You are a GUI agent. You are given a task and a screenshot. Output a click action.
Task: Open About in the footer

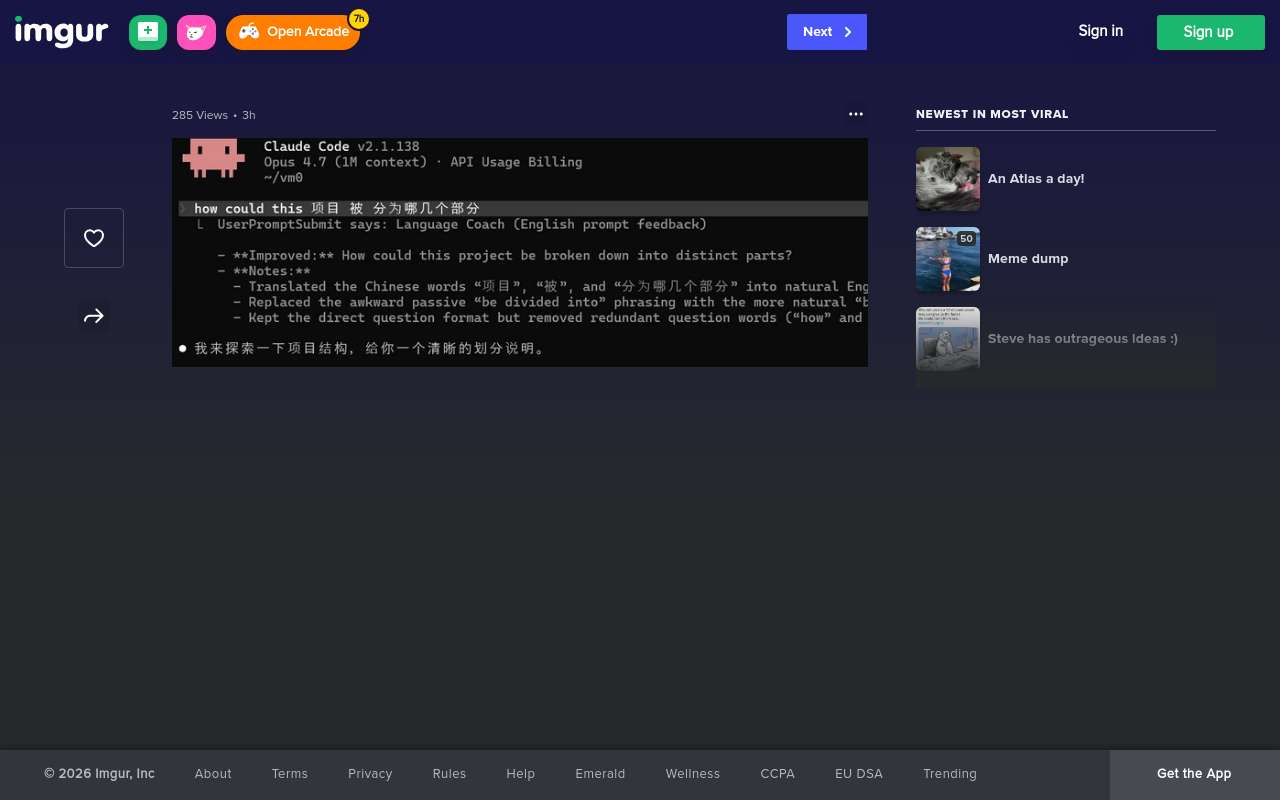pos(213,774)
